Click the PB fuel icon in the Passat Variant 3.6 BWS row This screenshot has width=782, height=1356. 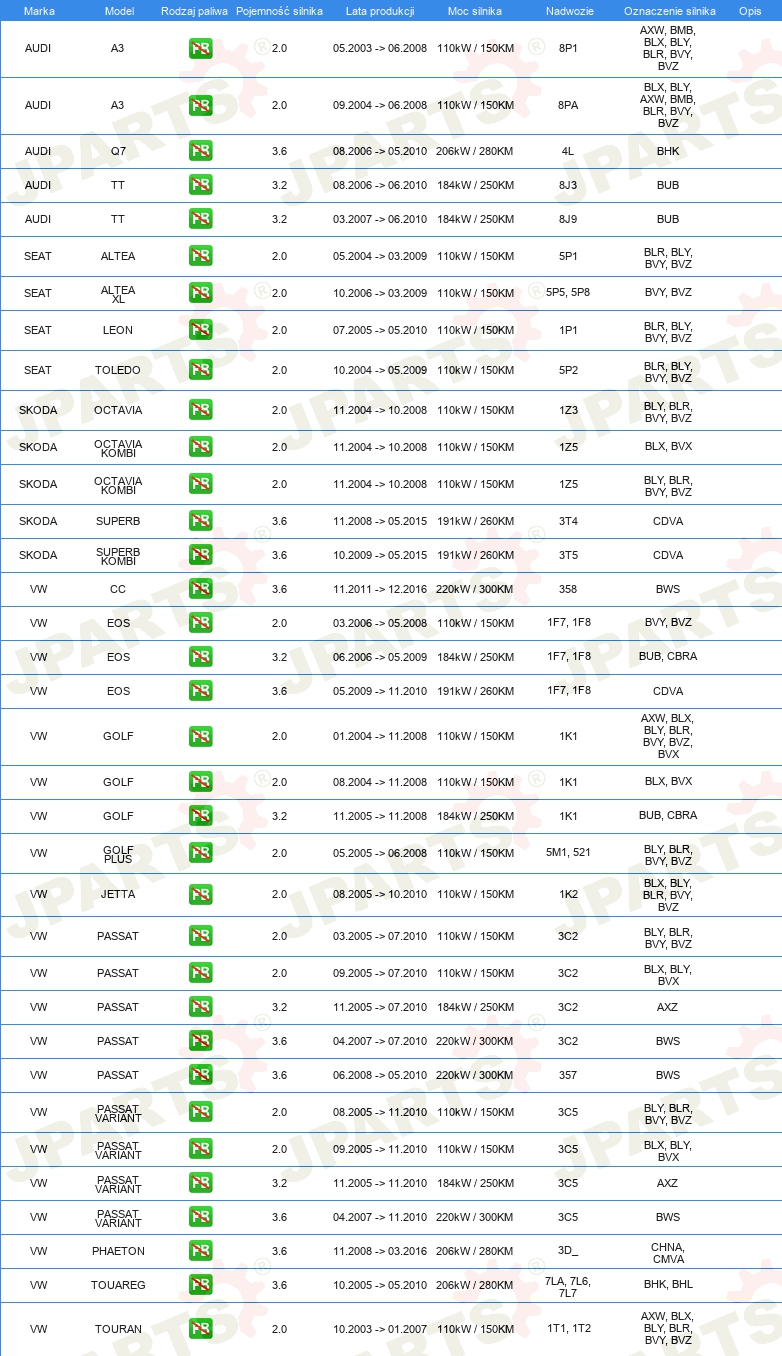tap(200, 1217)
